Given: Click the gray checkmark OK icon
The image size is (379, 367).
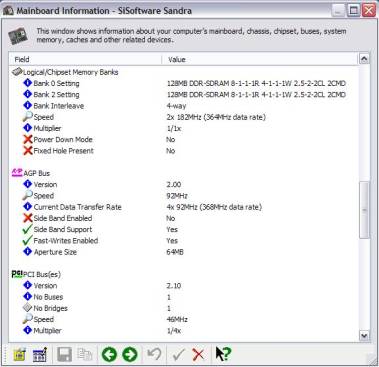Looking at the screenshot, I should point(178,355).
